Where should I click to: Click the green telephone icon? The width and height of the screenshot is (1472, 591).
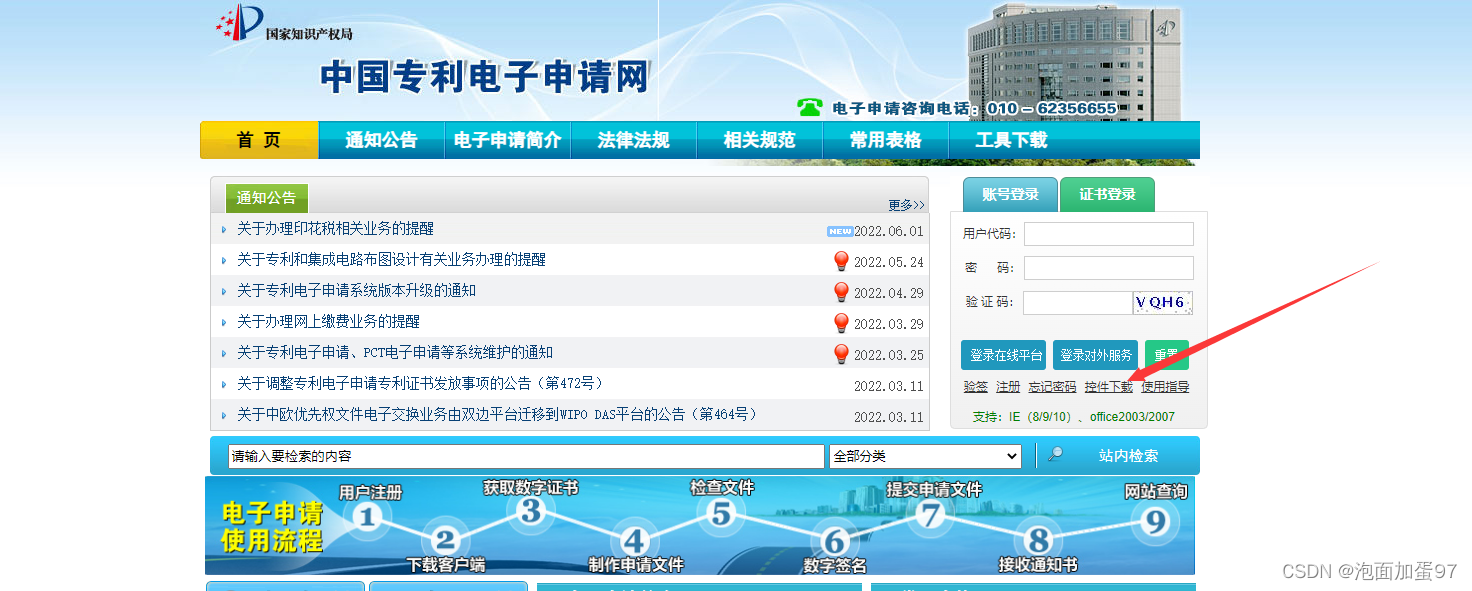click(x=810, y=107)
